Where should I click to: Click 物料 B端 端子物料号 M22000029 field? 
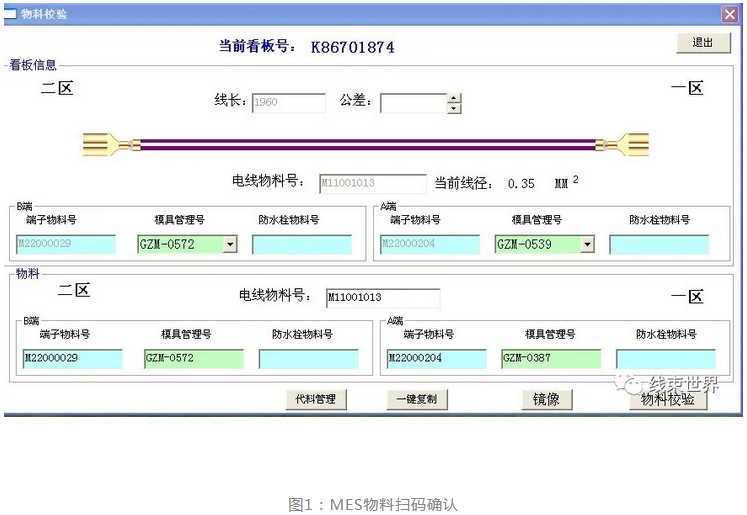coord(72,358)
